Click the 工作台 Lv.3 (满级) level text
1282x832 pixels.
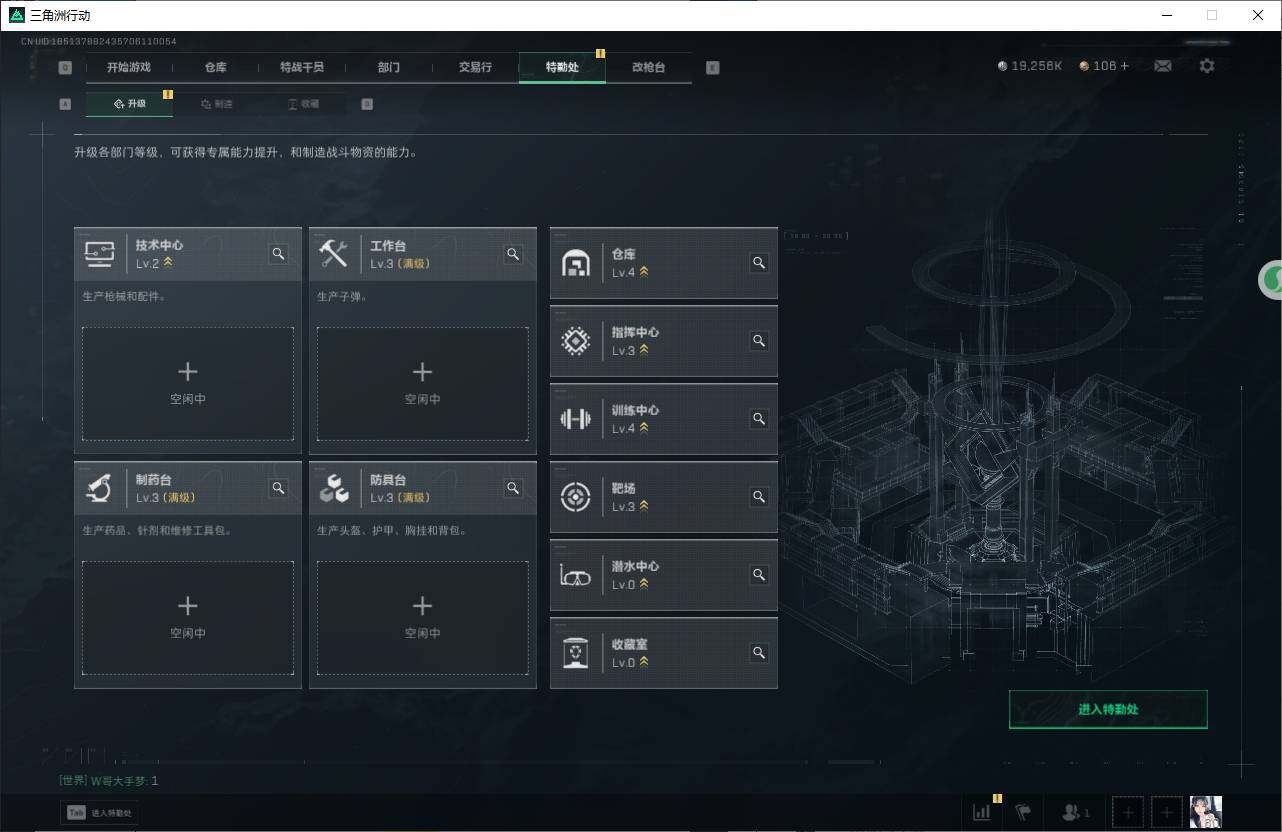click(x=400, y=263)
